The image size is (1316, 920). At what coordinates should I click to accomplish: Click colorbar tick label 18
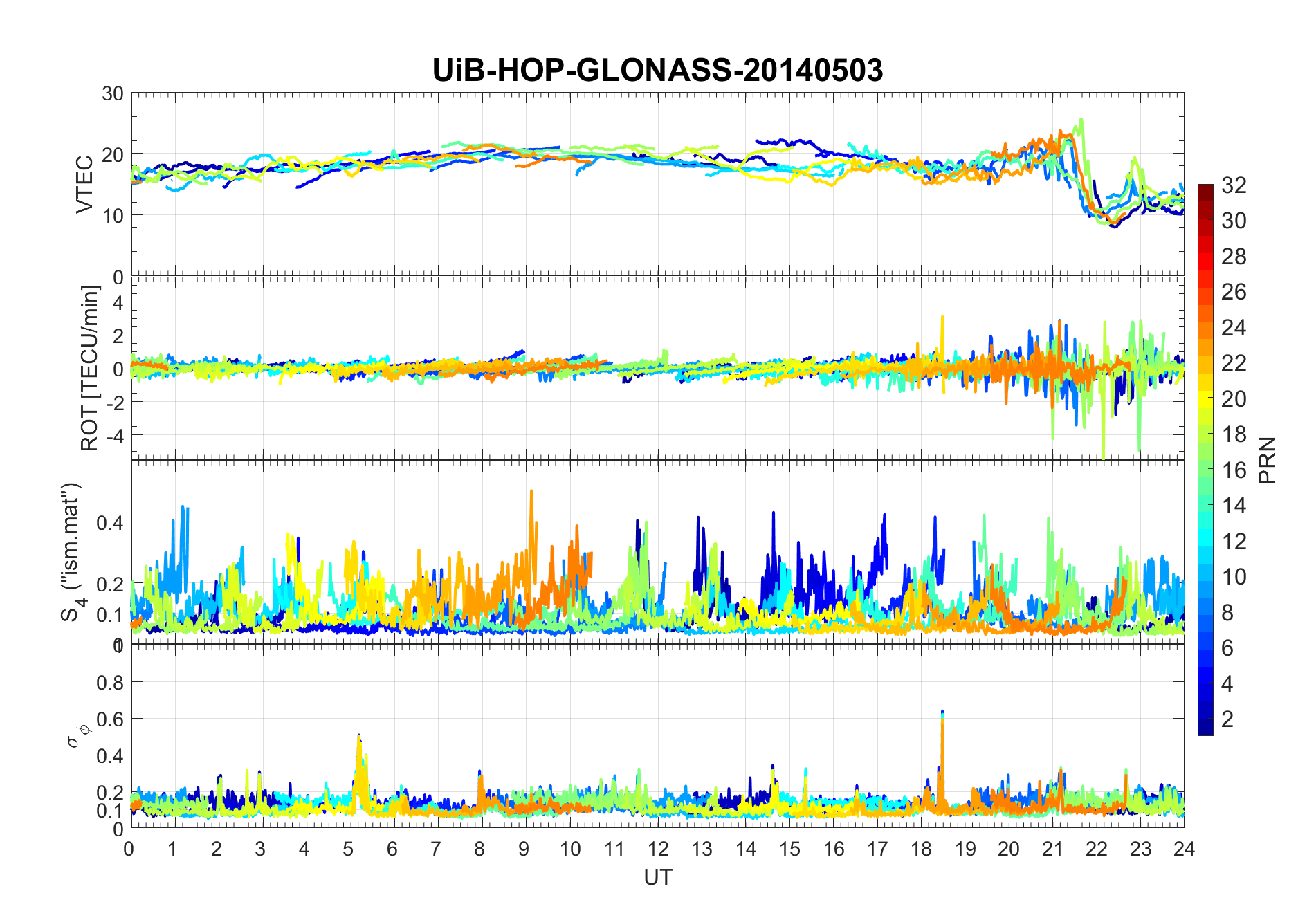click(1234, 434)
